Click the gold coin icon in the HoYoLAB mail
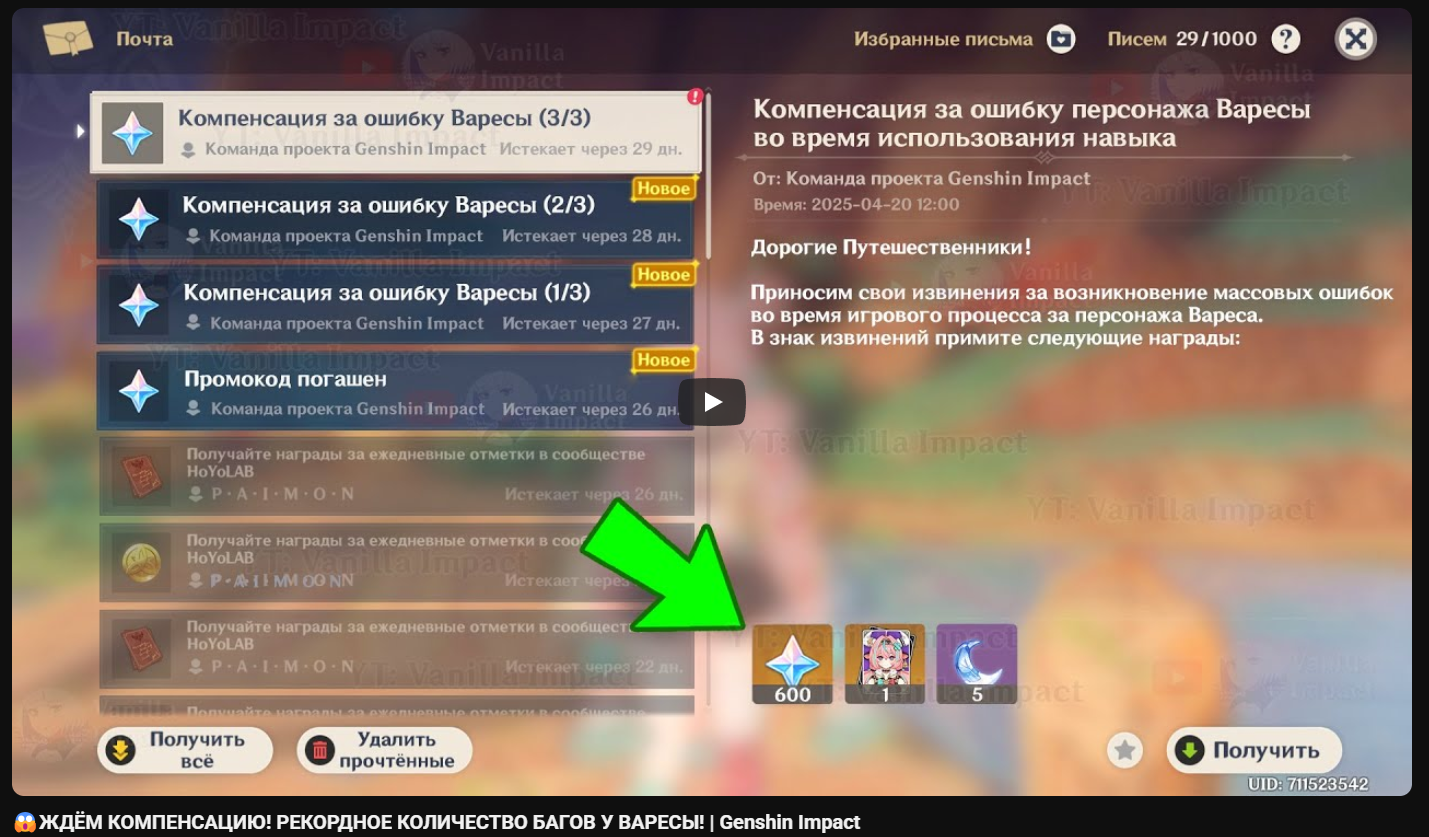 pyautogui.click(x=140, y=563)
